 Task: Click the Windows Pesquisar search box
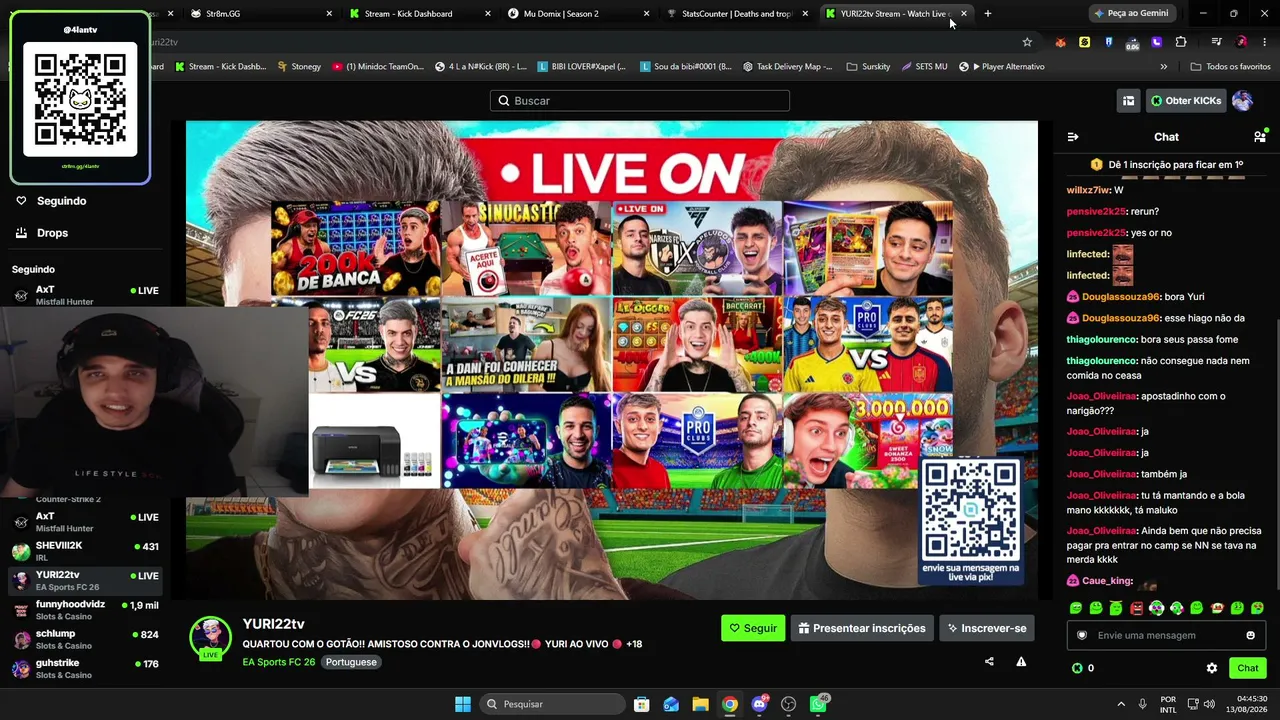coord(551,704)
